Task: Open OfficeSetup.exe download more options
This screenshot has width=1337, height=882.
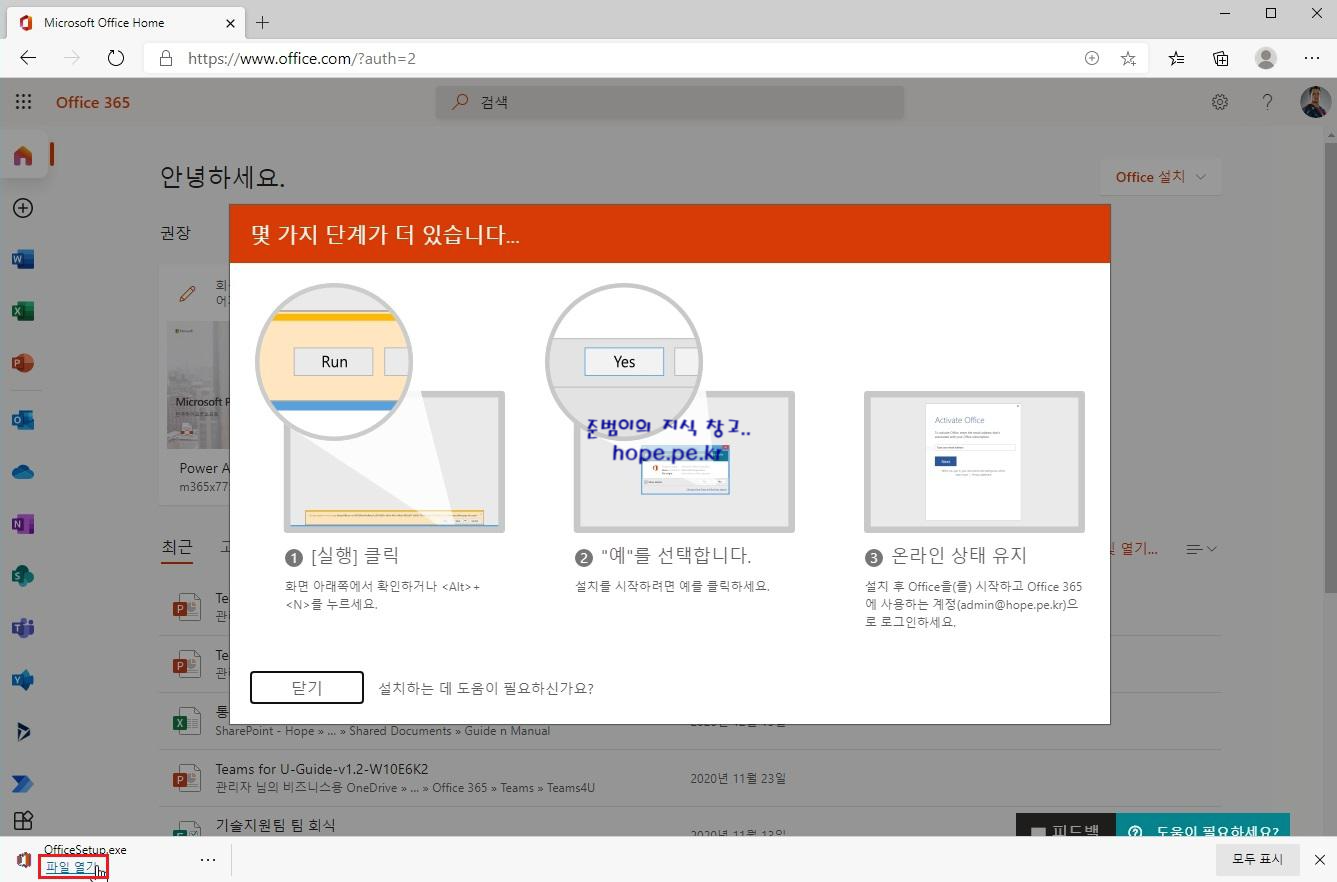Action: [208, 860]
